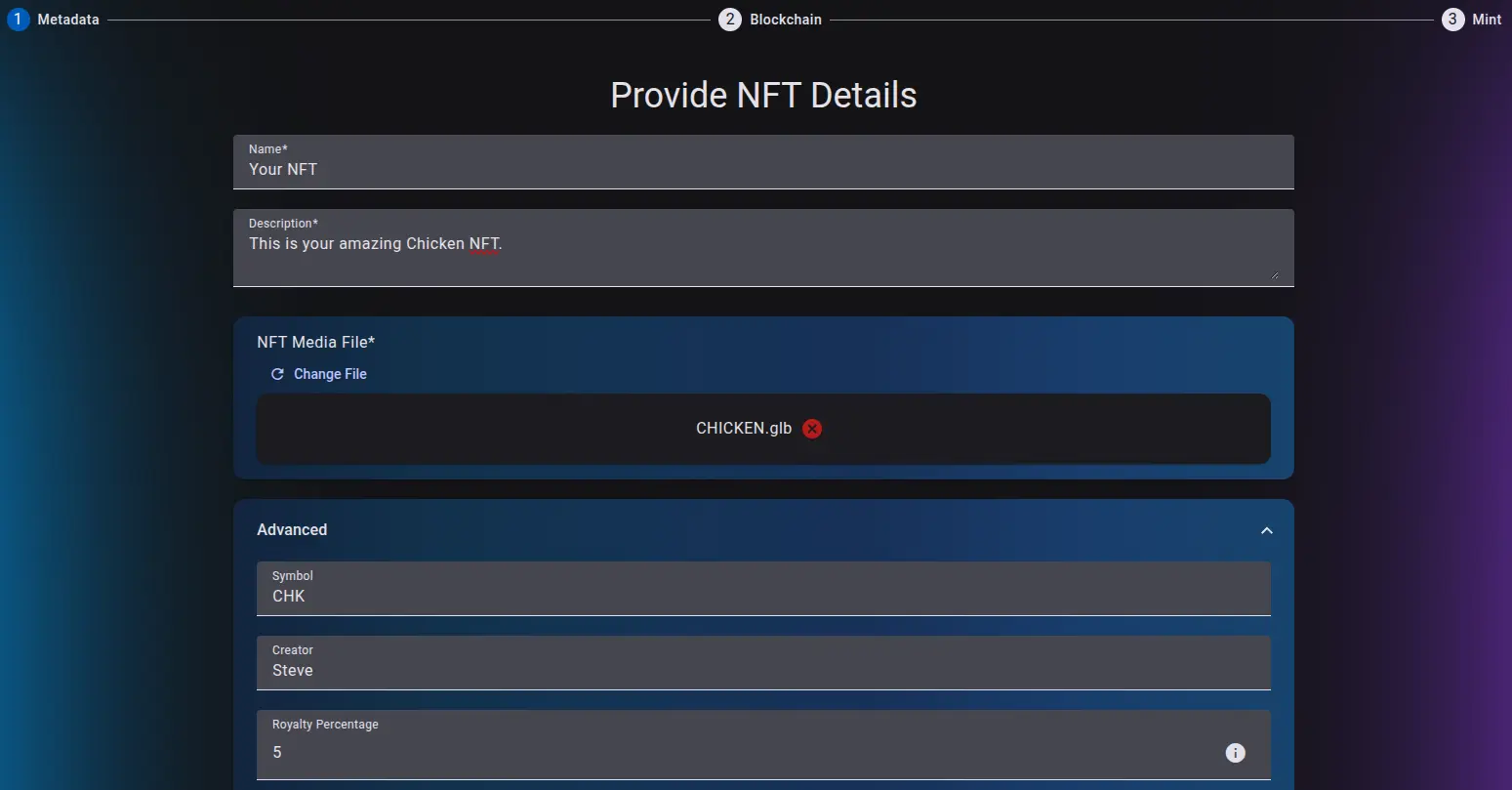Open the file picker via Change File
This screenshot has width=1512, height=790.
[329, 374]
